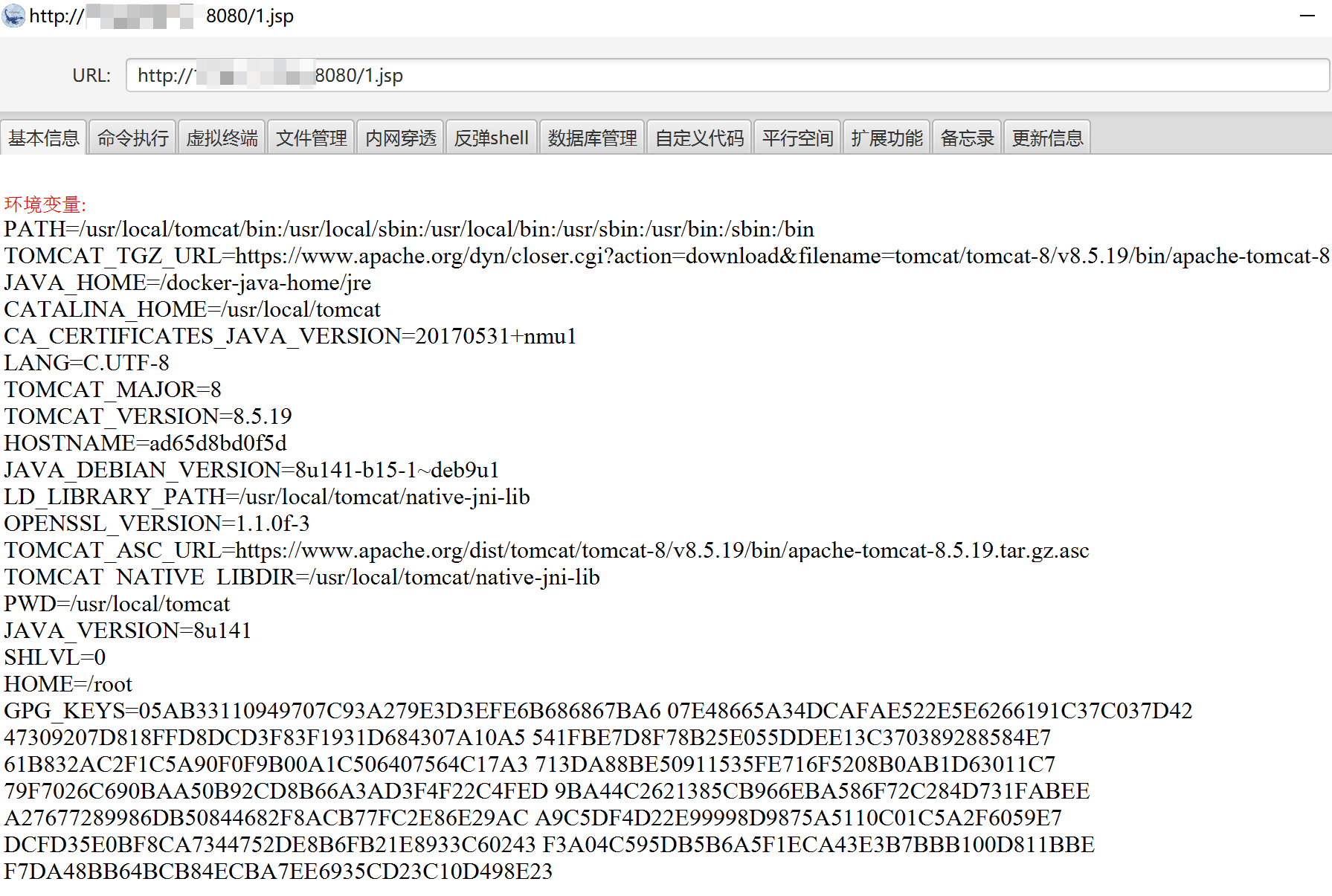Select the JAVA_HOME=/docker-java-home/jre line
Image resolution: width=1332 pixels, height=896 pixels.
(187, 283)
